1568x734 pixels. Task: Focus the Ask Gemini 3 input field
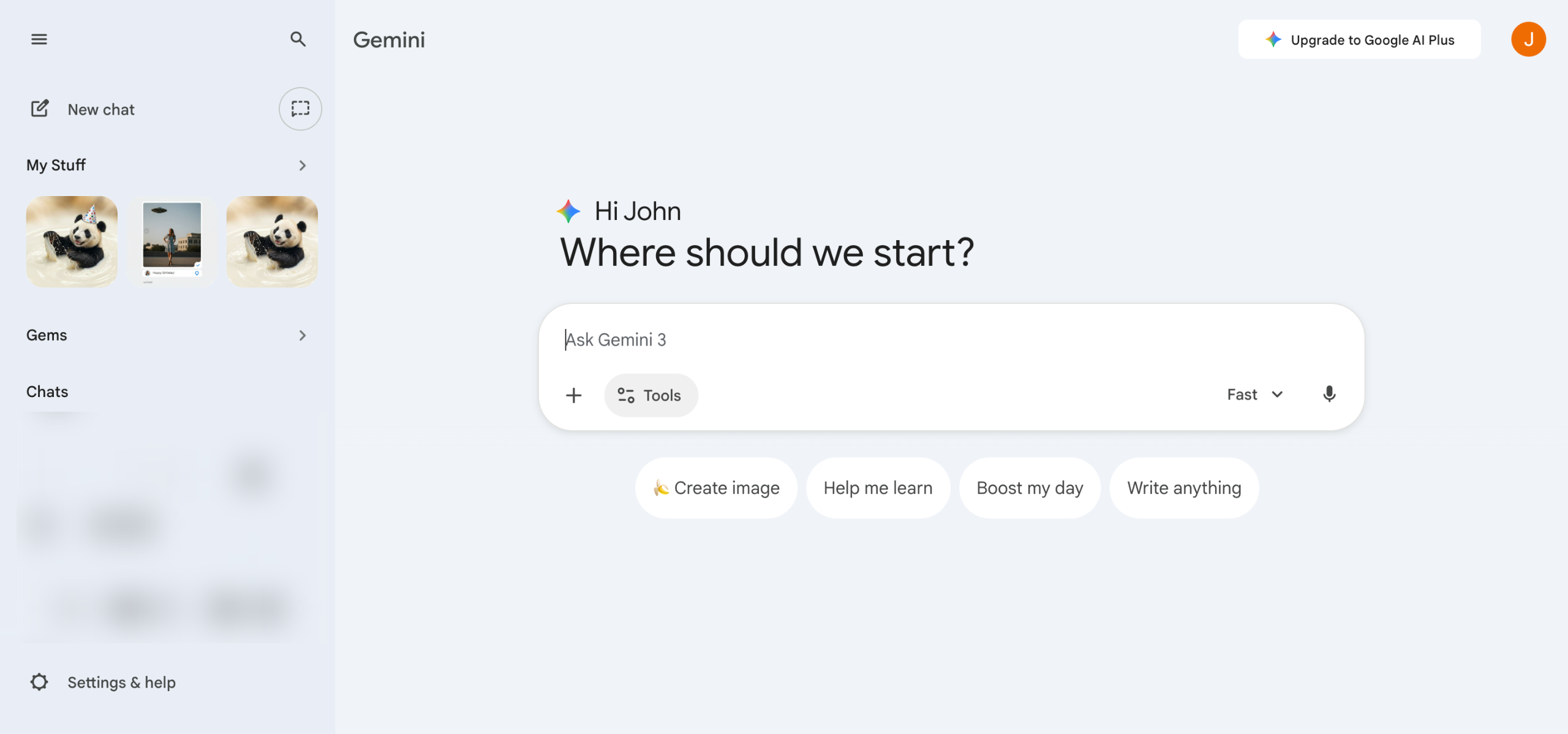(x=919, y=339)
